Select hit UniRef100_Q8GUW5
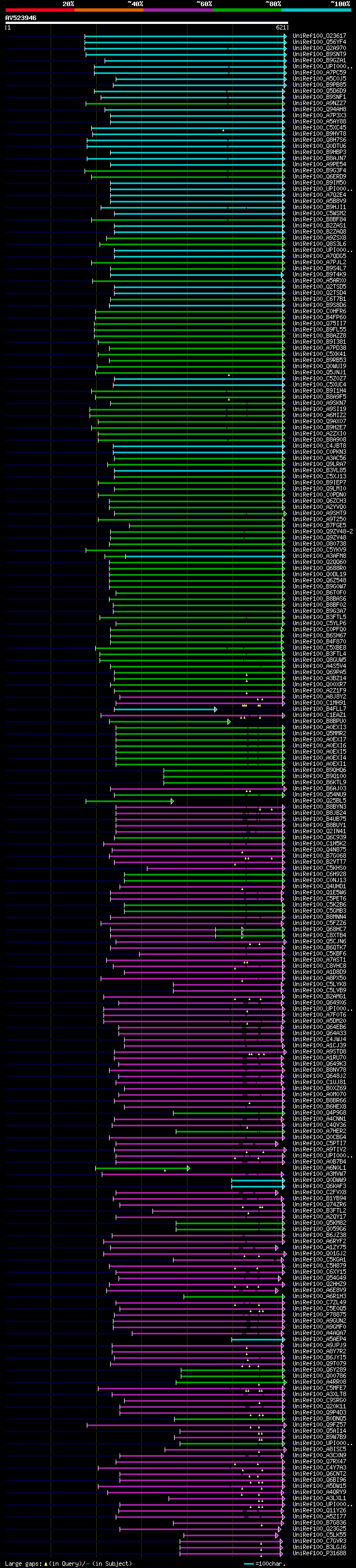 click(x=319, y=660)
